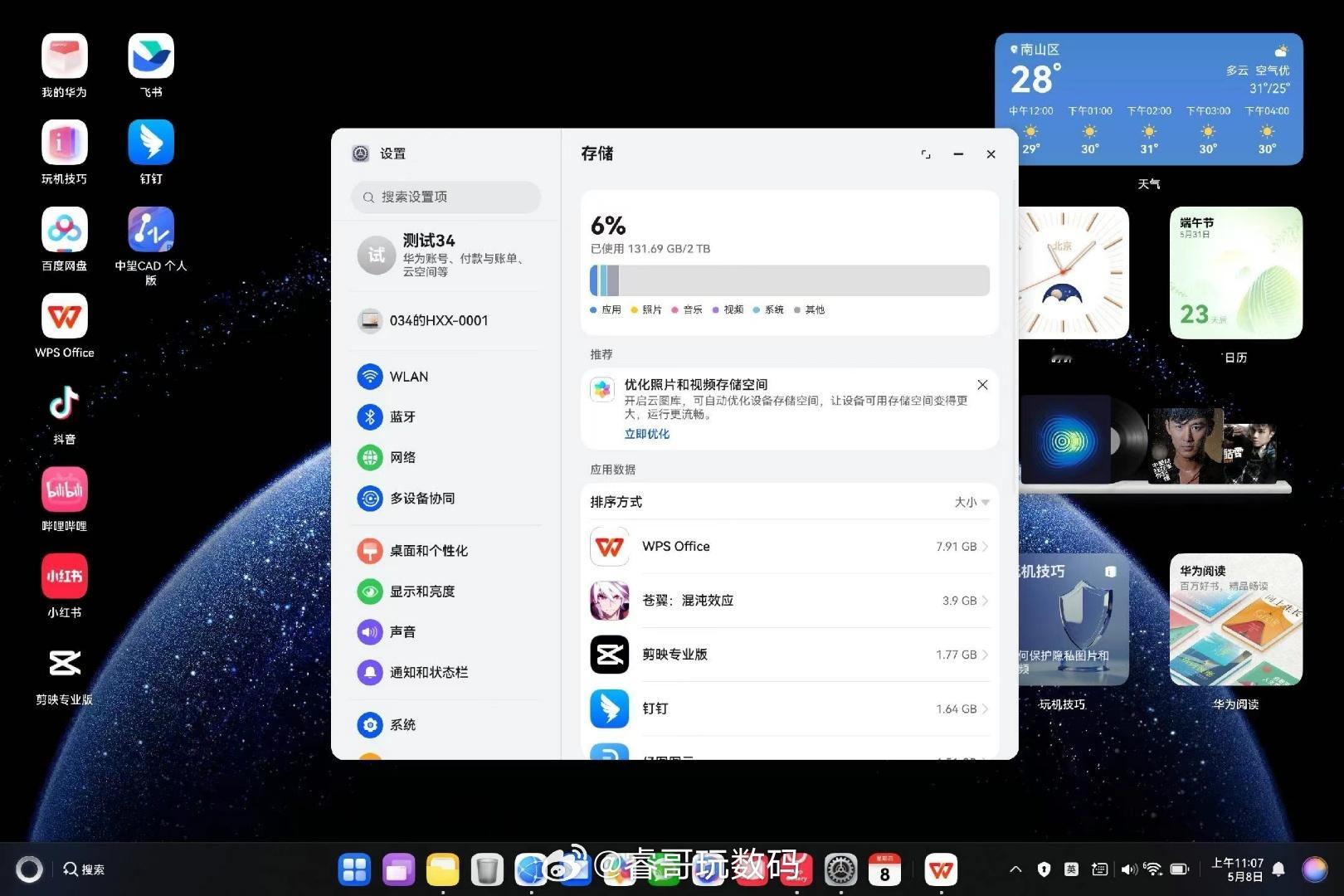Open the 排序方式 大小 dropdown
The image size is (1344, 896).
point(971,502)
